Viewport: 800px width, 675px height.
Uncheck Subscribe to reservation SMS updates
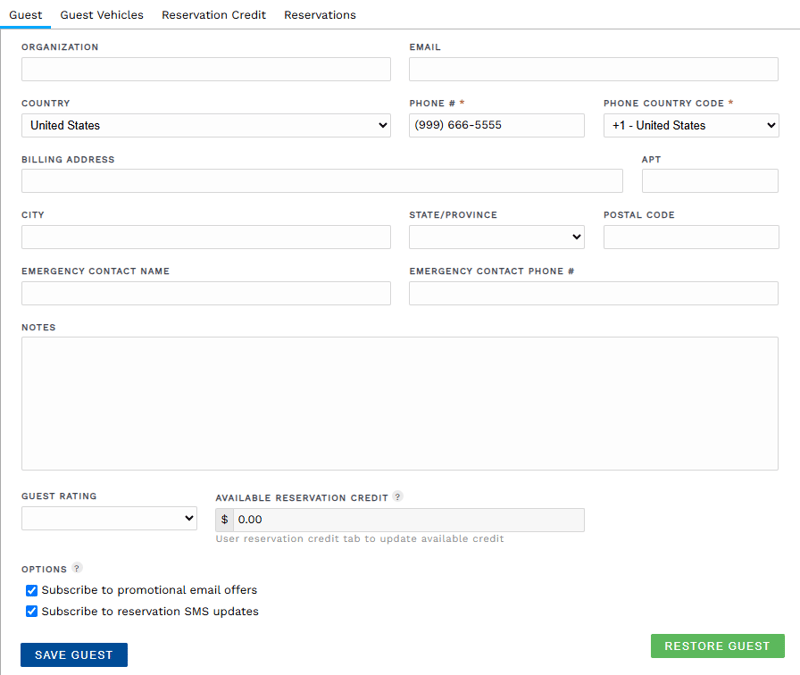coord(32,611)
